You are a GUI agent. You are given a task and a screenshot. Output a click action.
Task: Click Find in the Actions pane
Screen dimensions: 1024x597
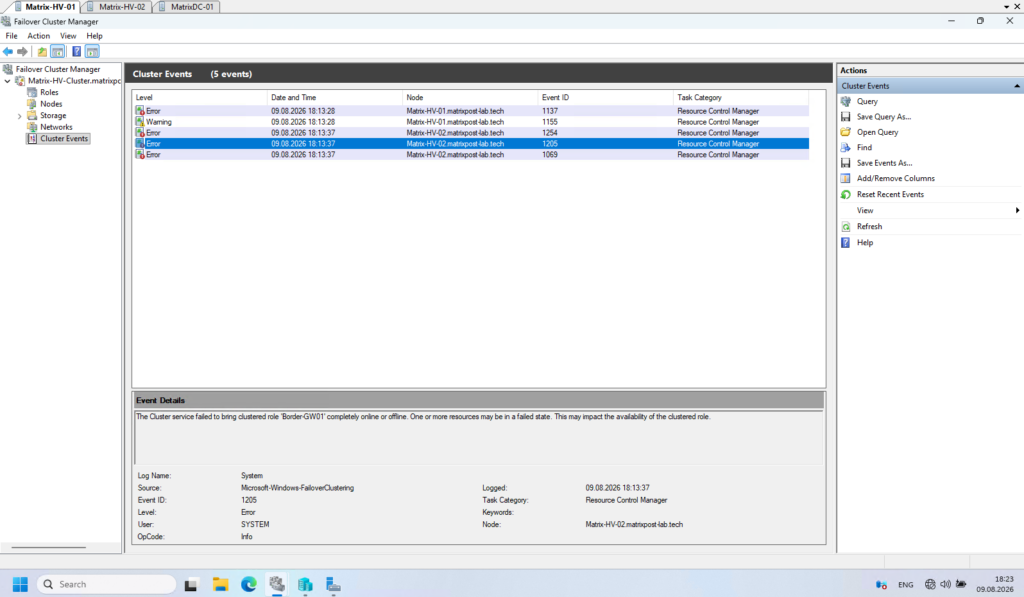click(864, 148)
